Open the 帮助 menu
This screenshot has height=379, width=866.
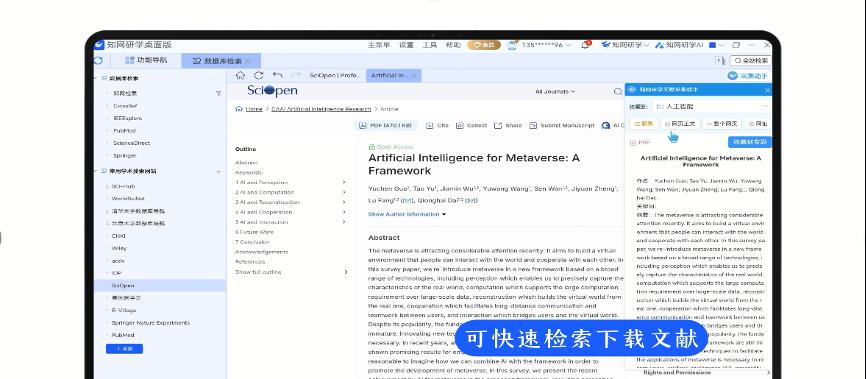[453, 45]
